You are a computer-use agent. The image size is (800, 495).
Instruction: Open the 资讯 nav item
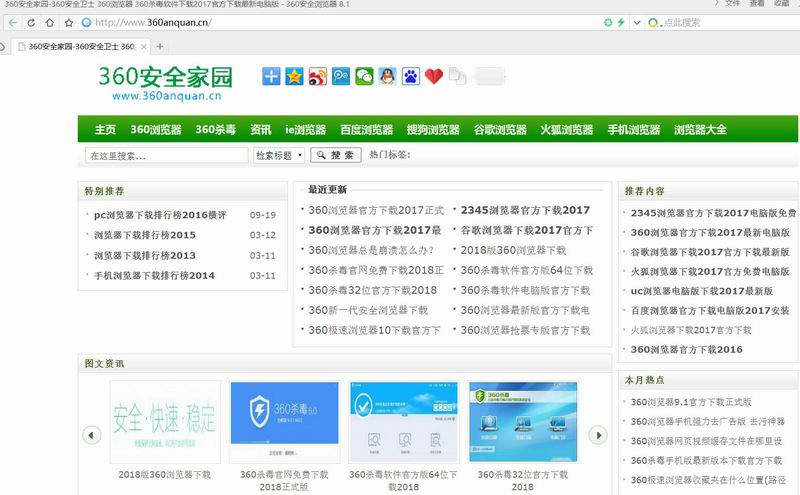pyautogui.click(x=261, y=130)
